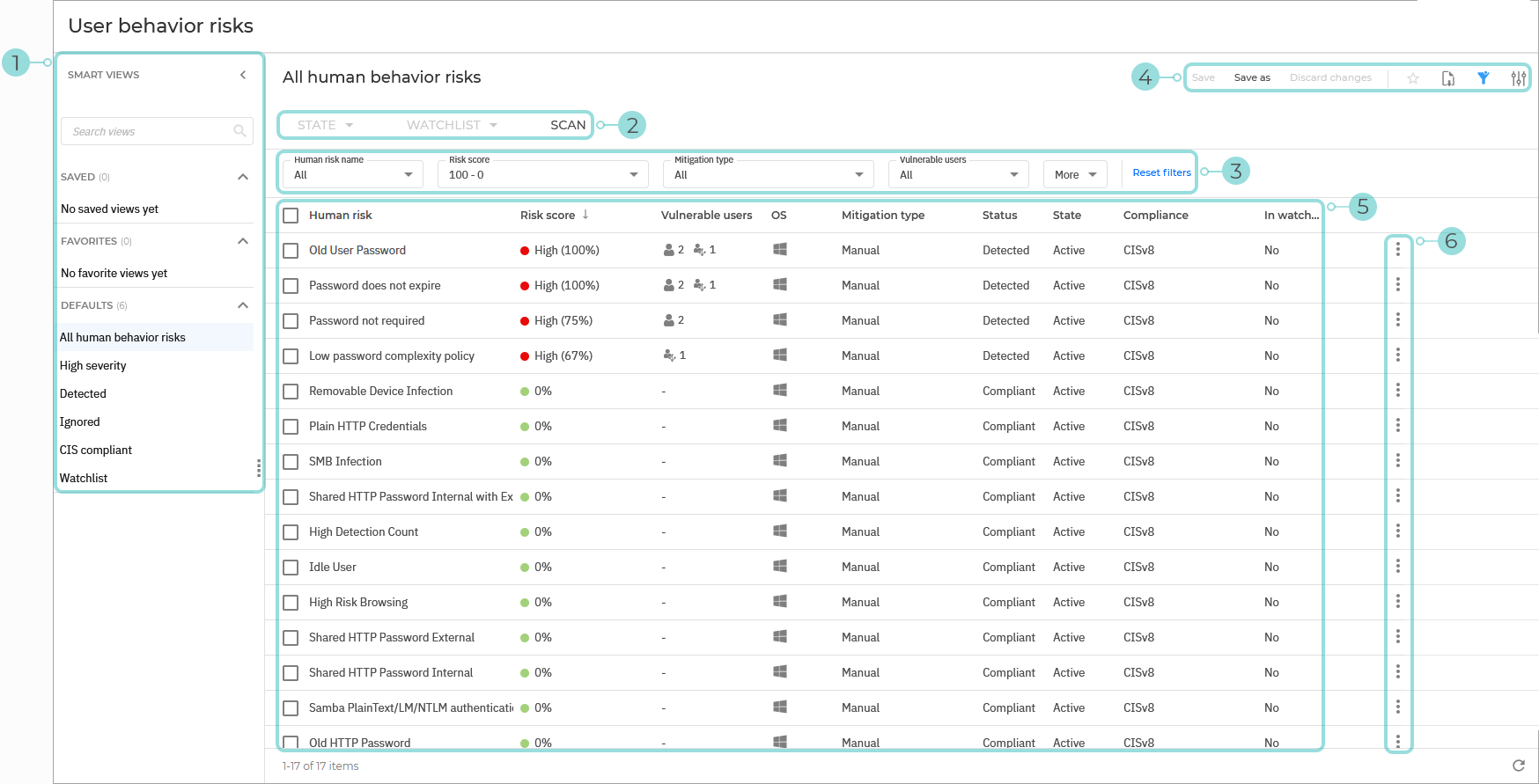
Task: Refresh the table with reload icon
Action: point(1519,766)
